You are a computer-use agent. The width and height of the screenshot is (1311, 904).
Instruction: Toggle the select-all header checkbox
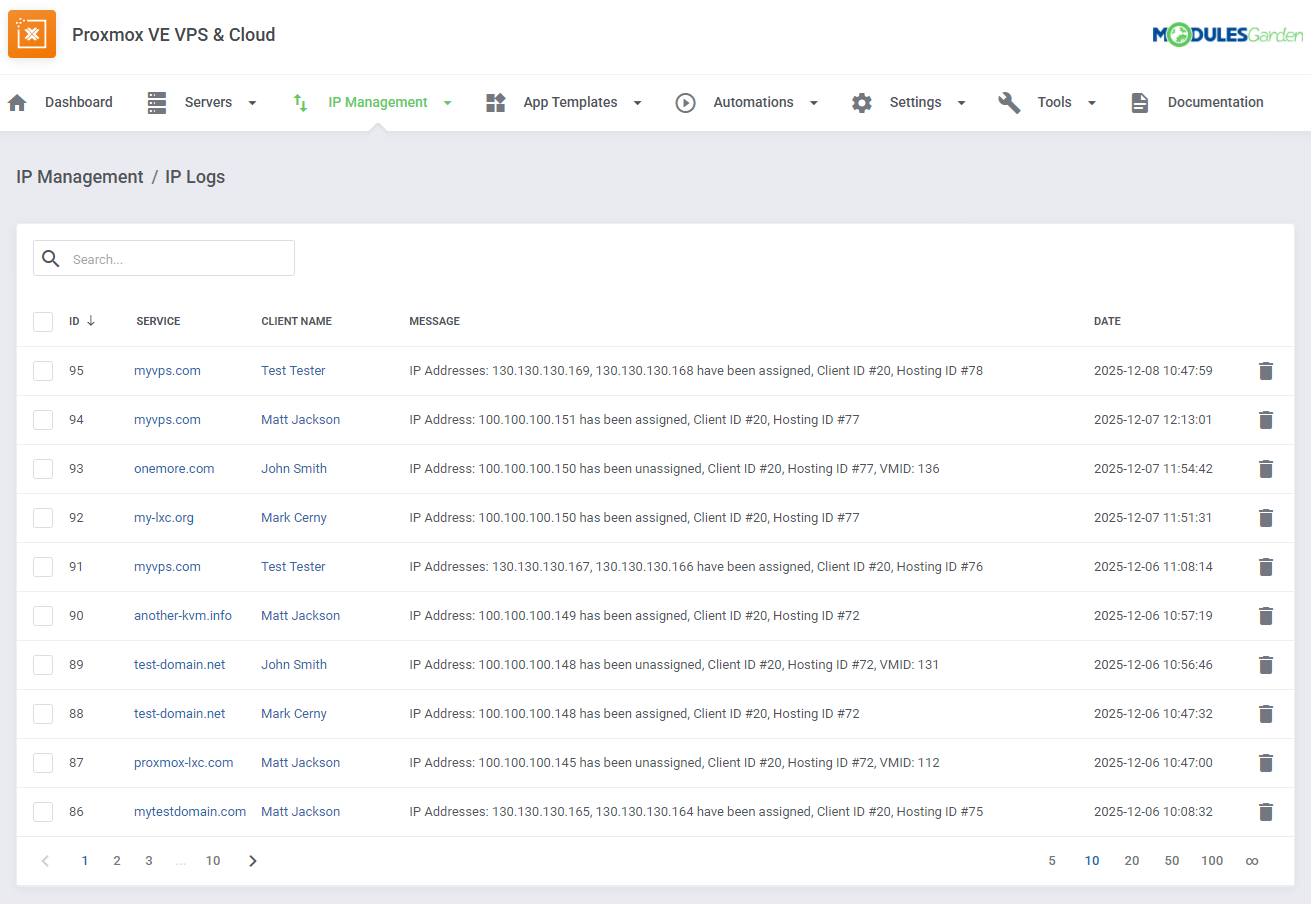43,322
